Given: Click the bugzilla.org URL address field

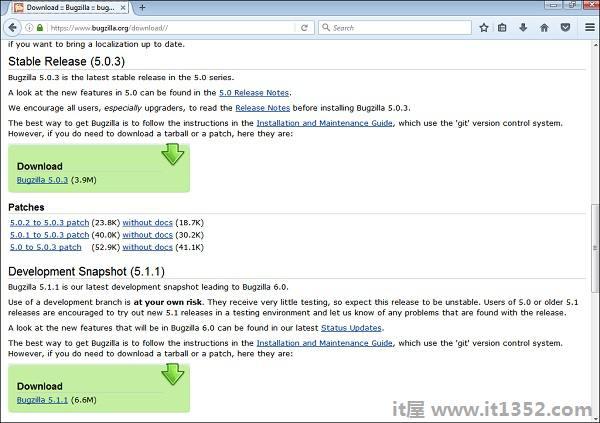Looking at the screenshot, I should [172, 28].
